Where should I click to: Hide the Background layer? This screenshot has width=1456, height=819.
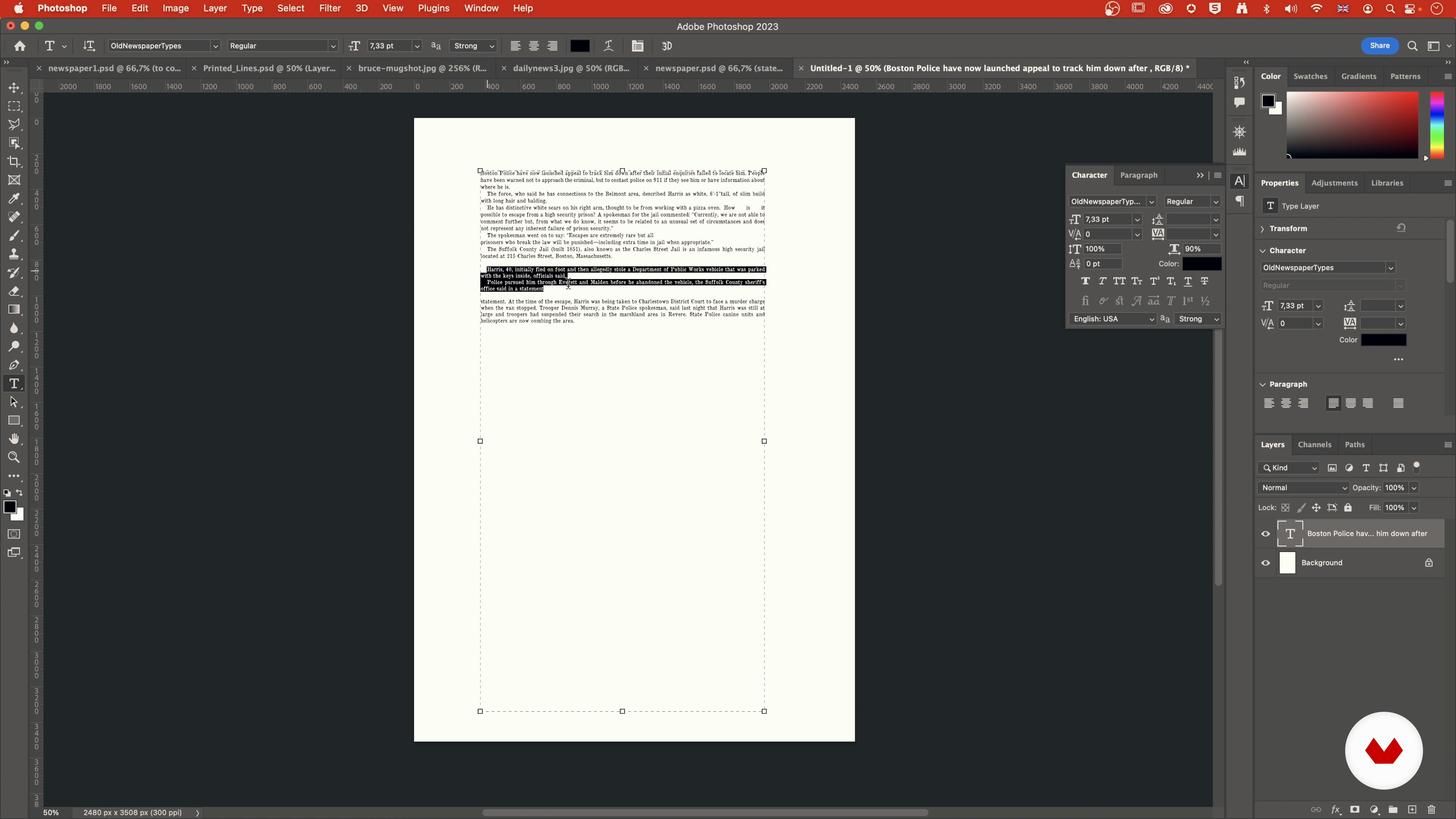(x=1266, y=563)
